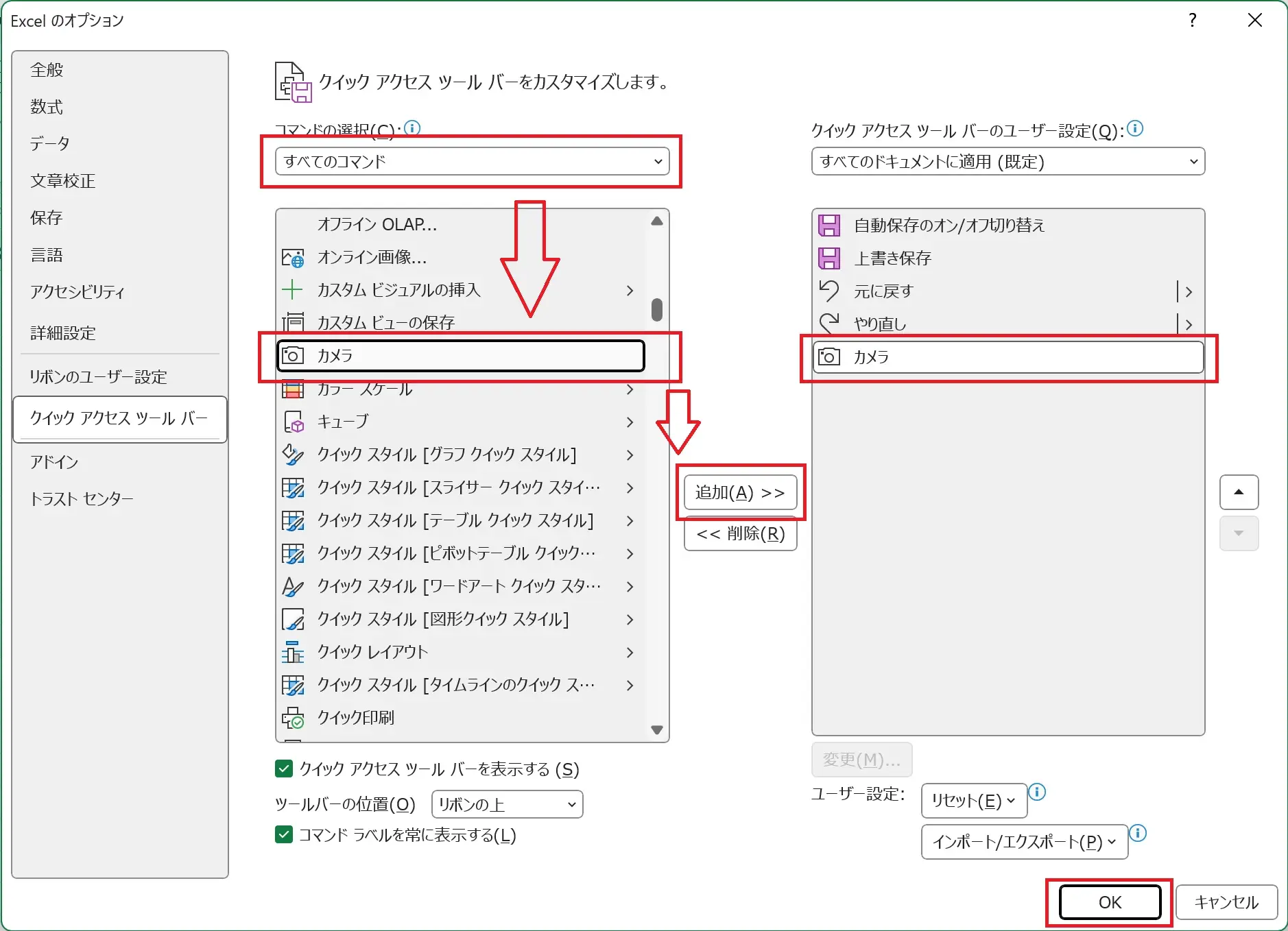Click the カラー スケール icon
The width and height of the screenshot is (1288, 931).
pyautogui.click(x=293, y=389)
